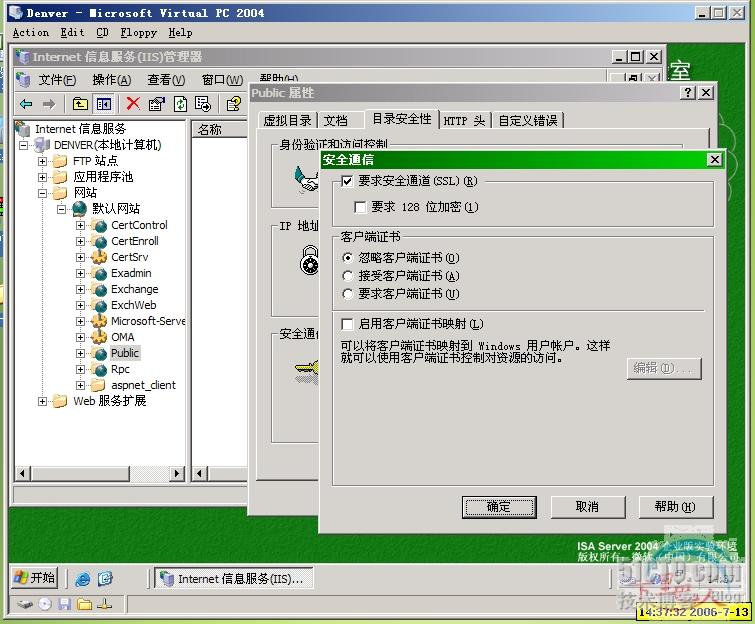The image size is (755, 624).
Task: Expand the Public node
Action: click(x=80, y=353)
